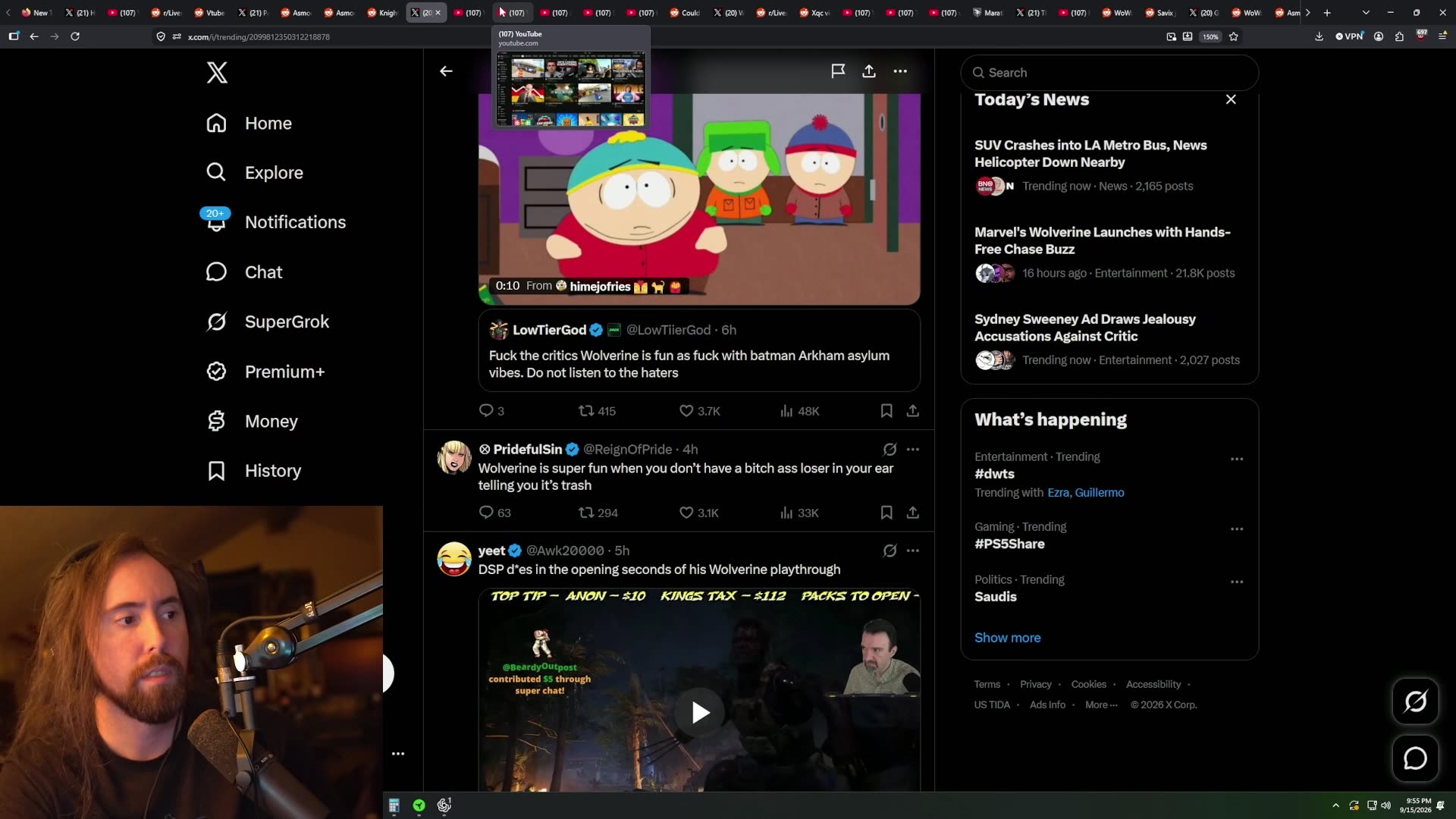Like PridefulSin's post

click(x=698, y=513)
